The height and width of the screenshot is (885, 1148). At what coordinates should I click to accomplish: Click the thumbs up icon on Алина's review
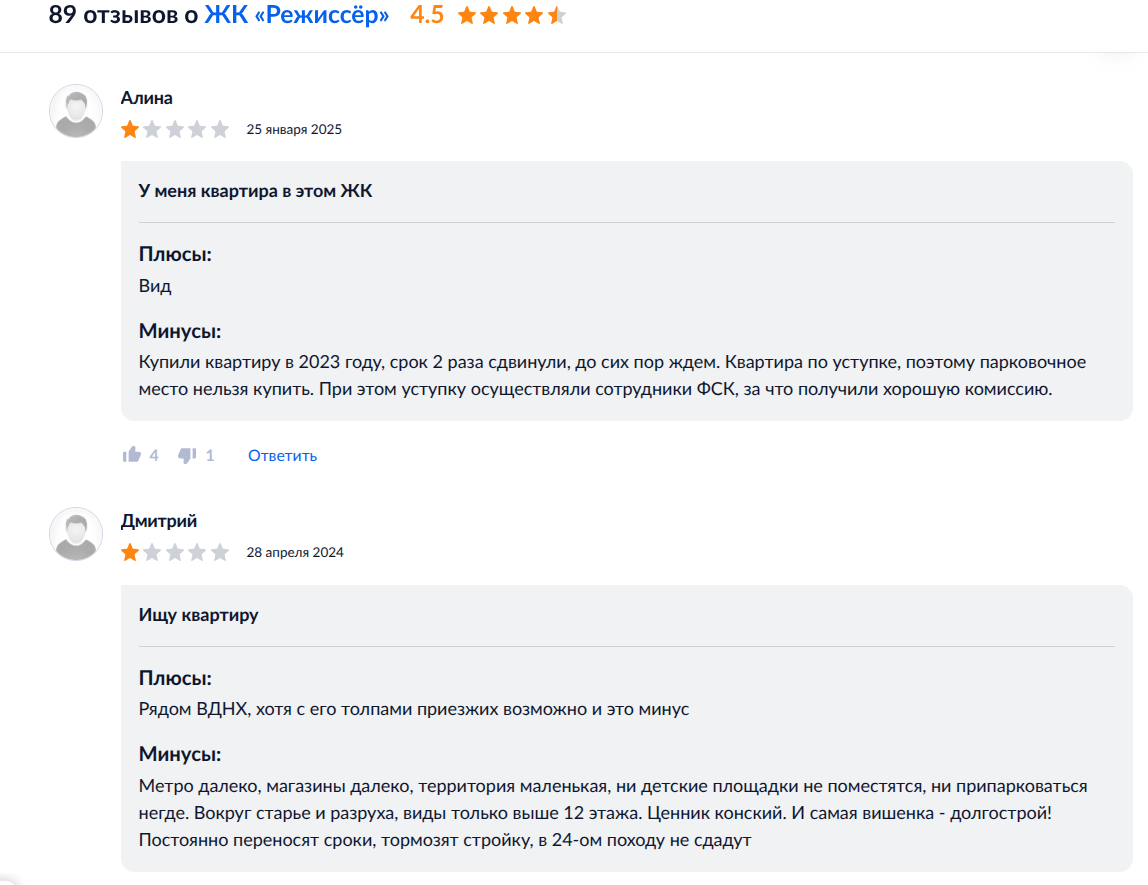[131, 455]
